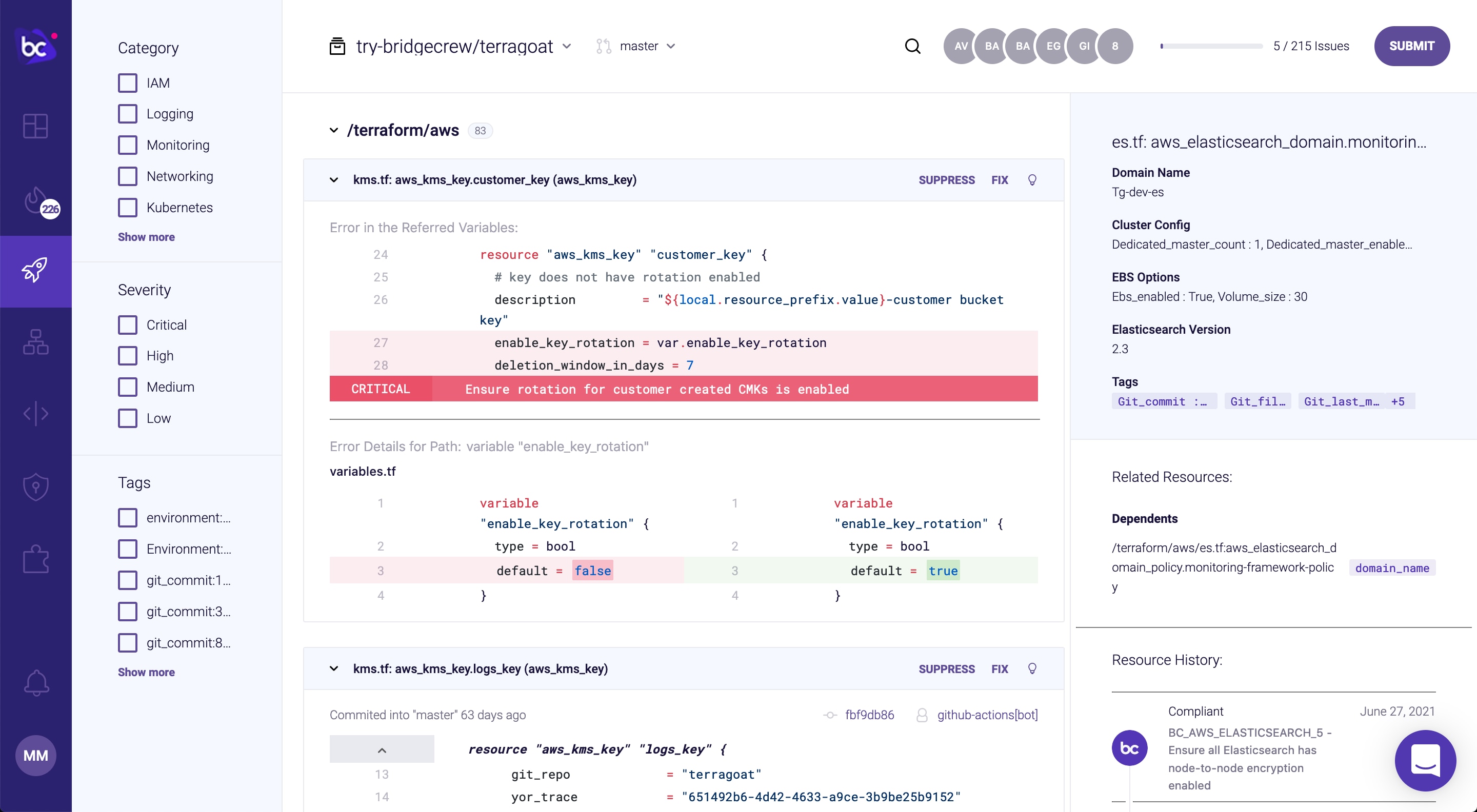Check the Critical severity filter
The width and height of the screenshot is (1477, 812).
tap(127, 324)
